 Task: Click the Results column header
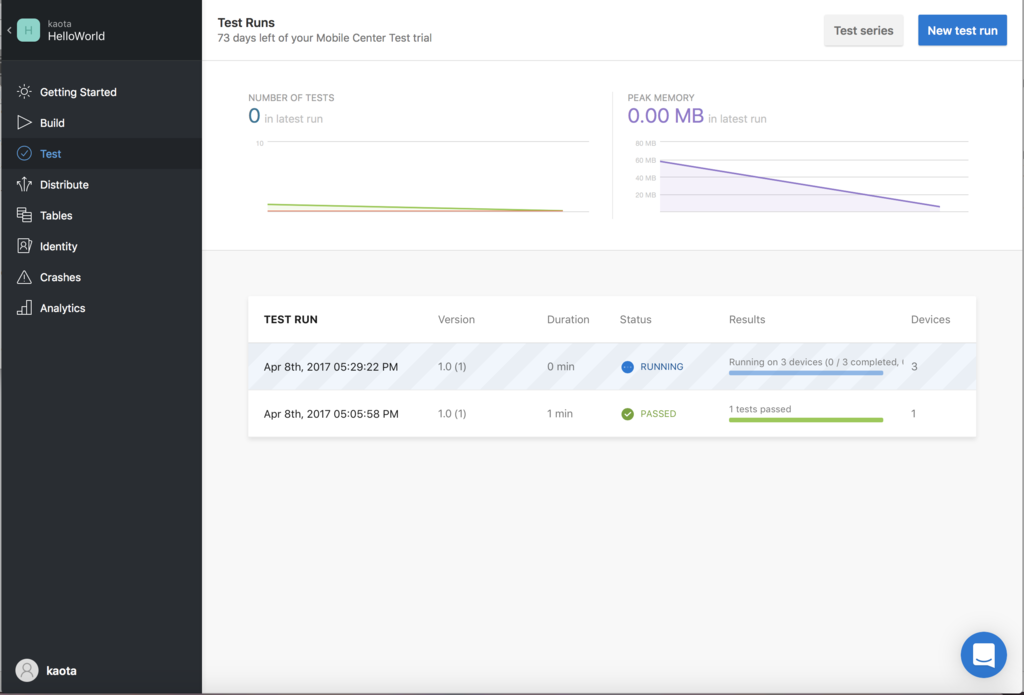(746, 319)
